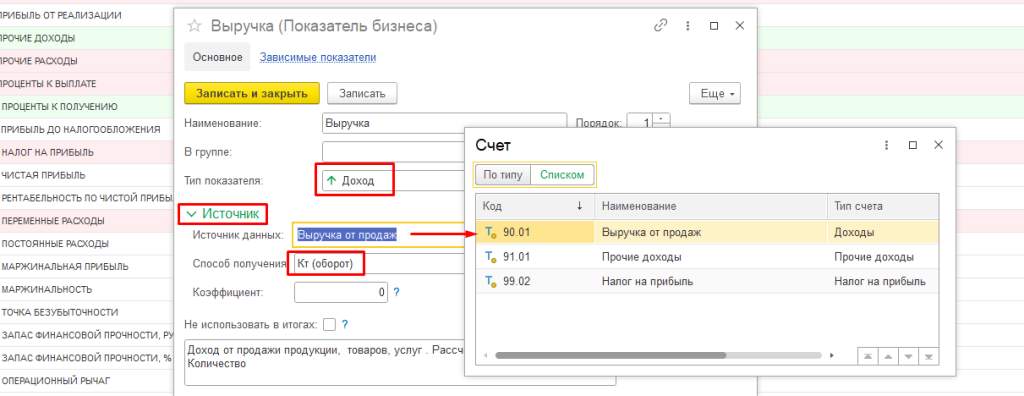1024x396 pixels.
Task: Click the В группе input field
Action: (392, 152)
